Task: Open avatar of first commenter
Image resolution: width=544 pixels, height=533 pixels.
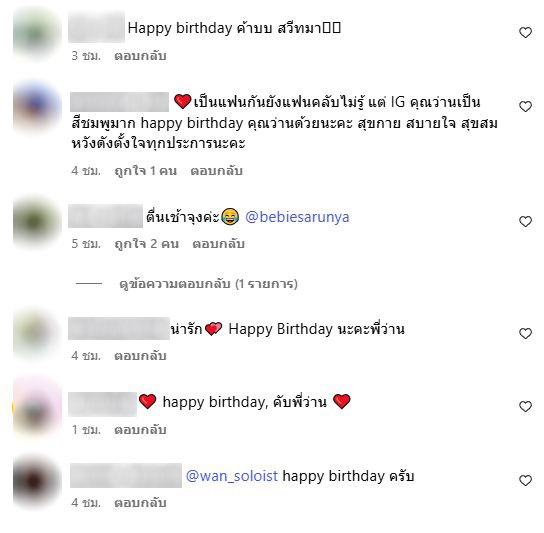Action: pyautogui.click(x=37, y=33)
